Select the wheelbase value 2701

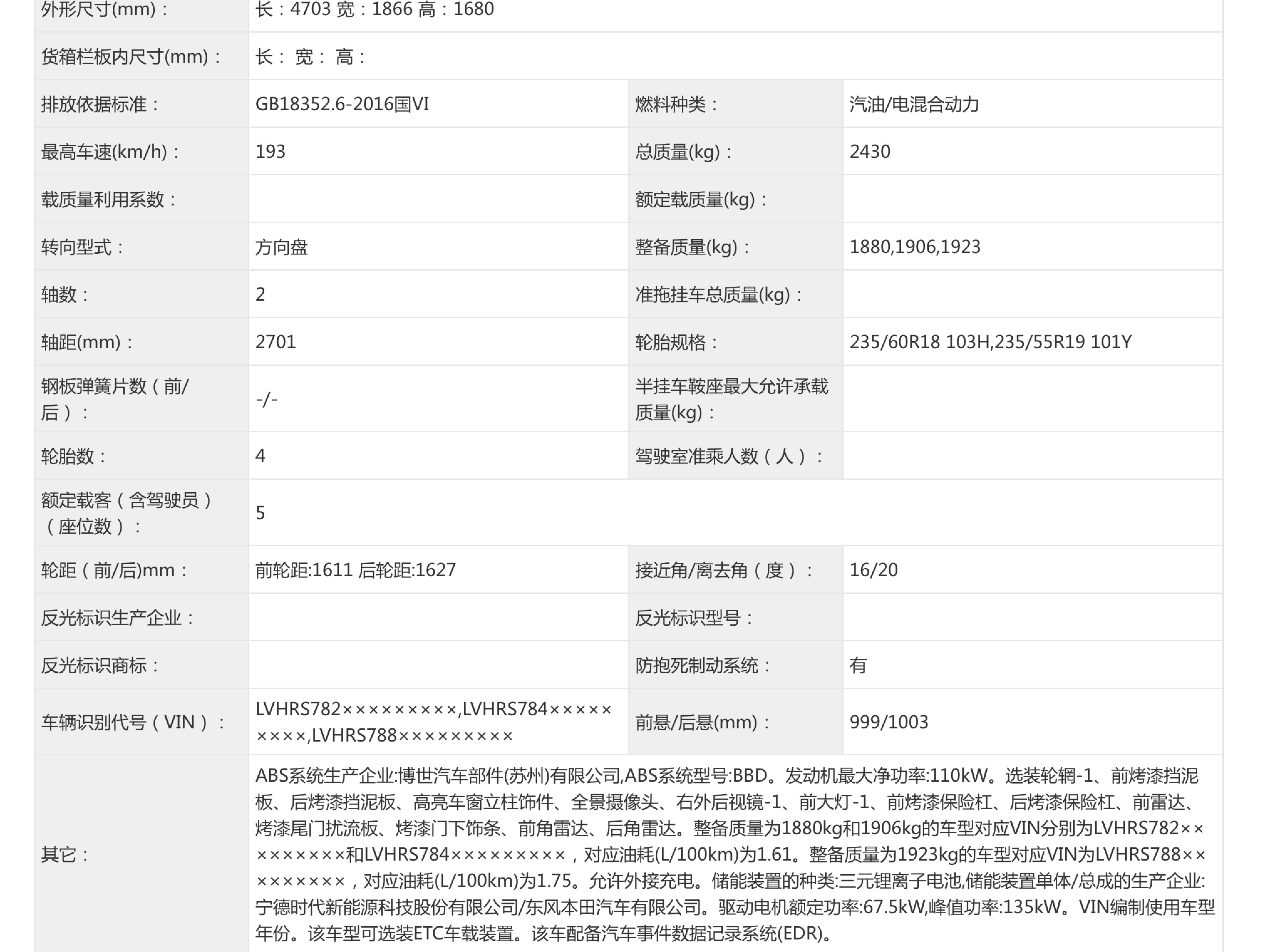(275, 342)
